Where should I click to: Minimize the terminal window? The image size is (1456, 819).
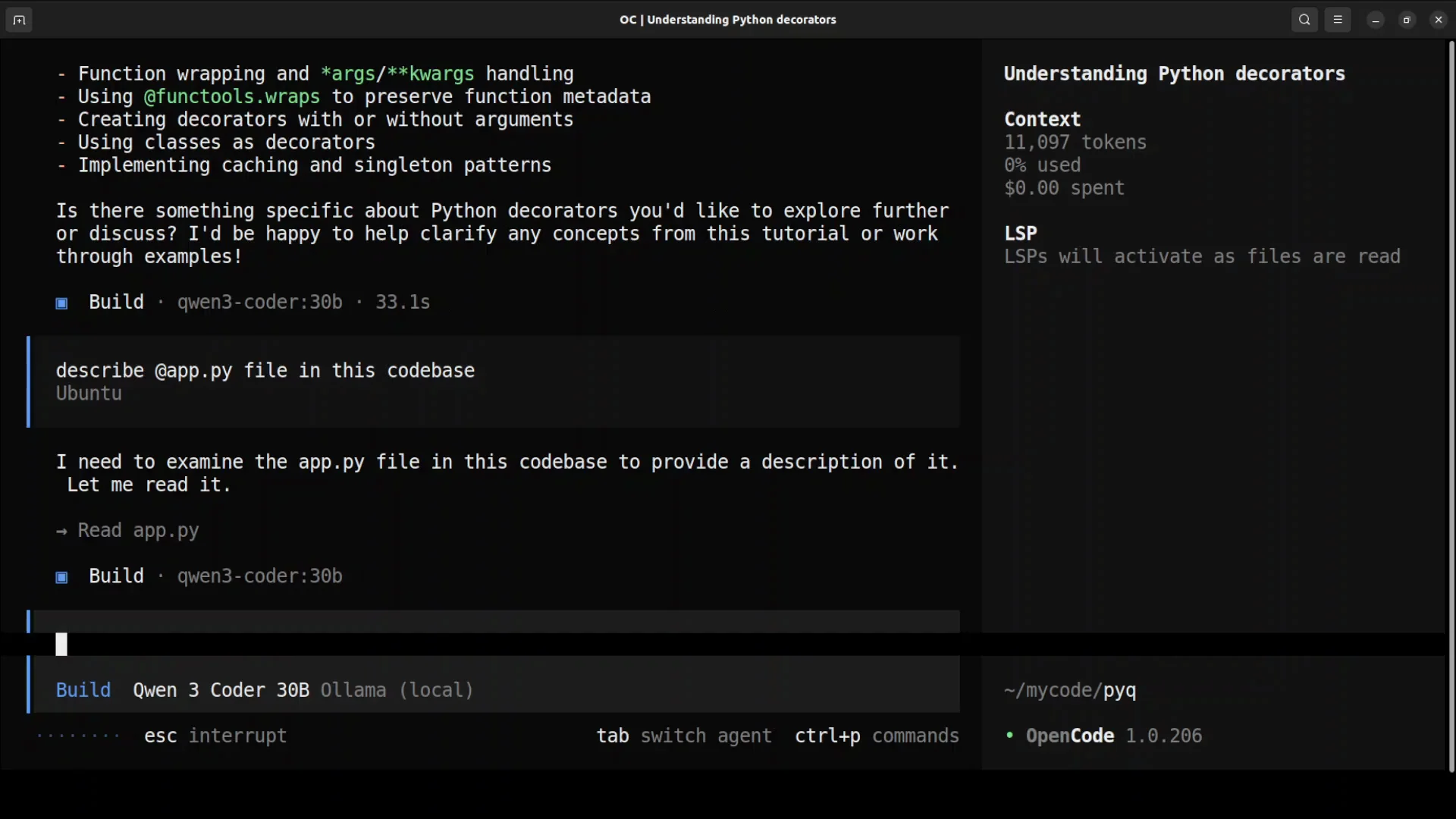(1376, 20)
